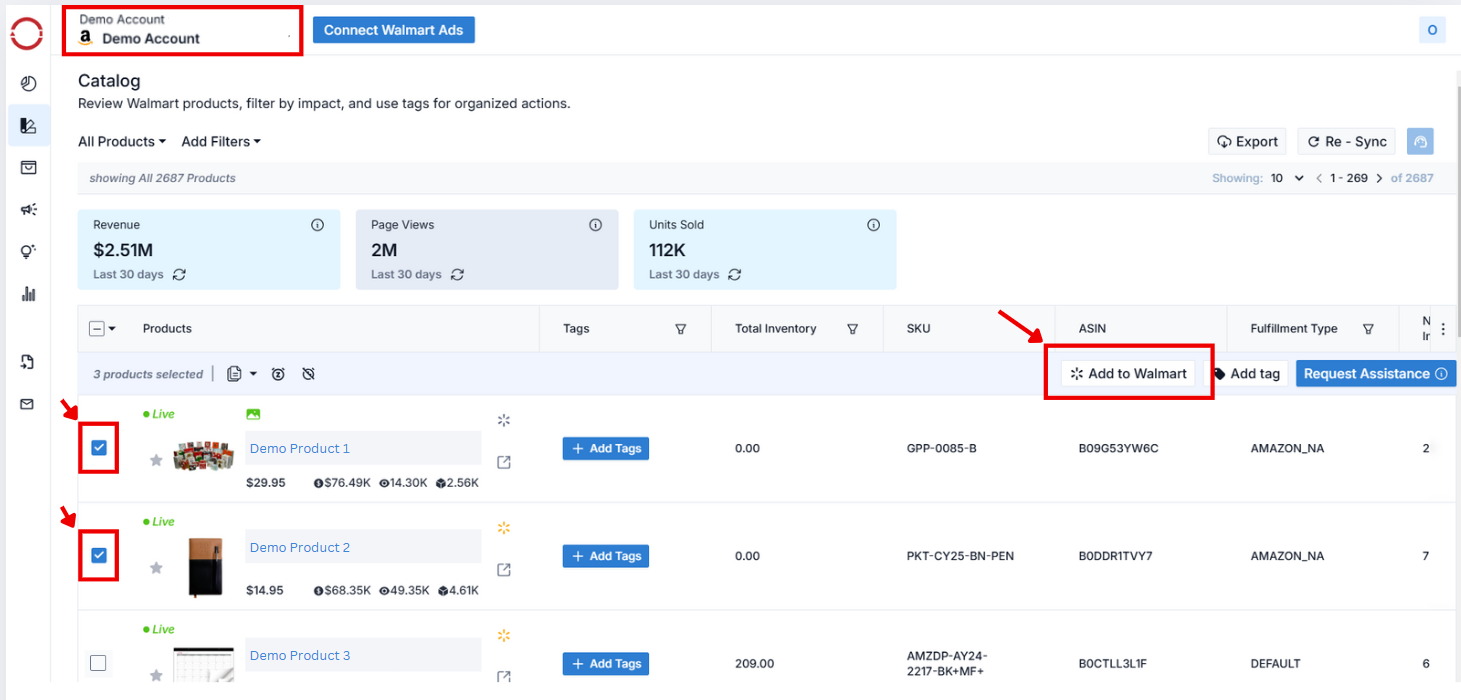Open the Demo Account selector
This screenshot has height=700, width=1461.
[182, 30]
